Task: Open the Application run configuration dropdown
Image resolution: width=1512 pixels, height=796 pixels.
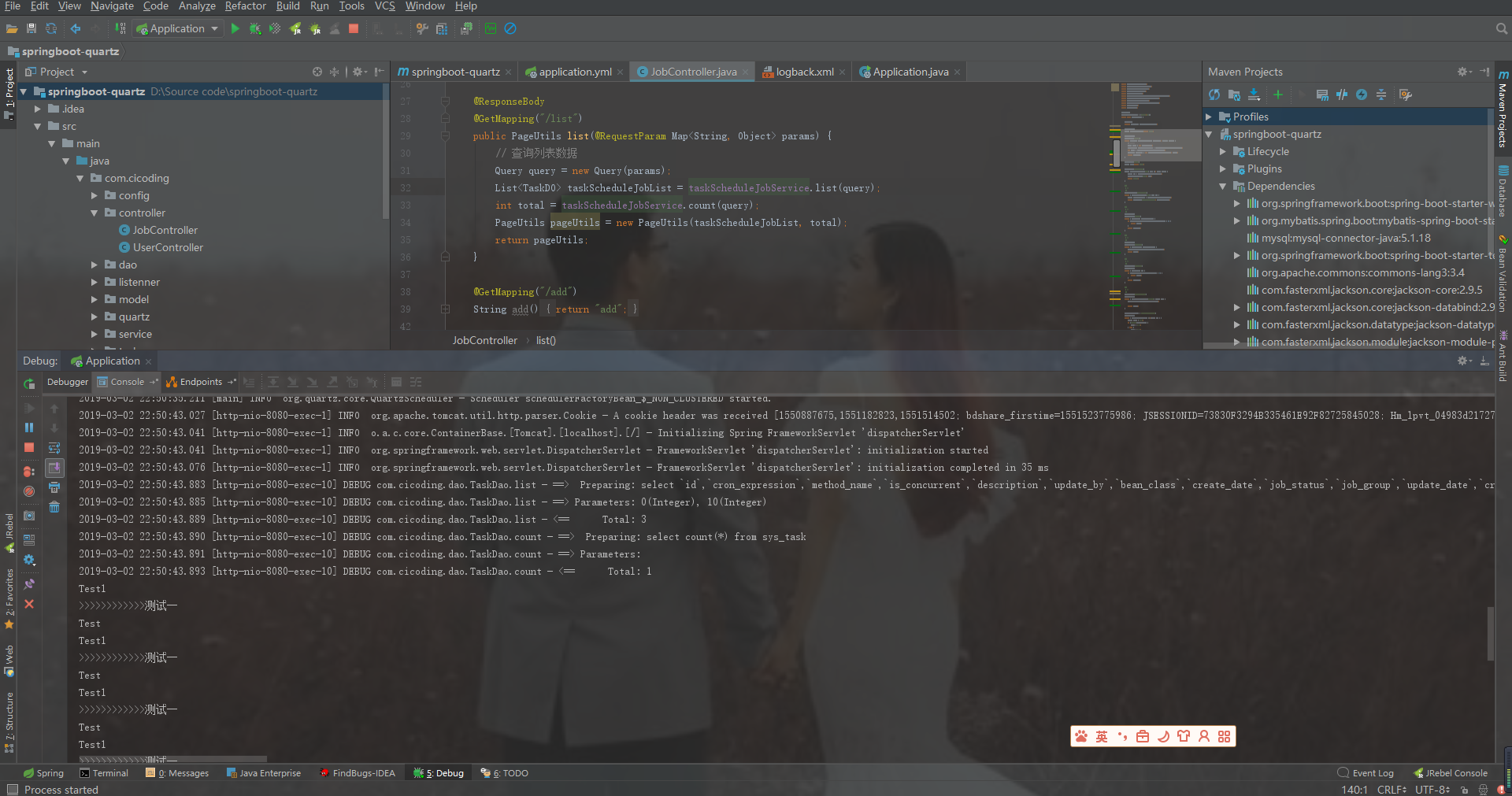Action: click(x=177, y=28)
